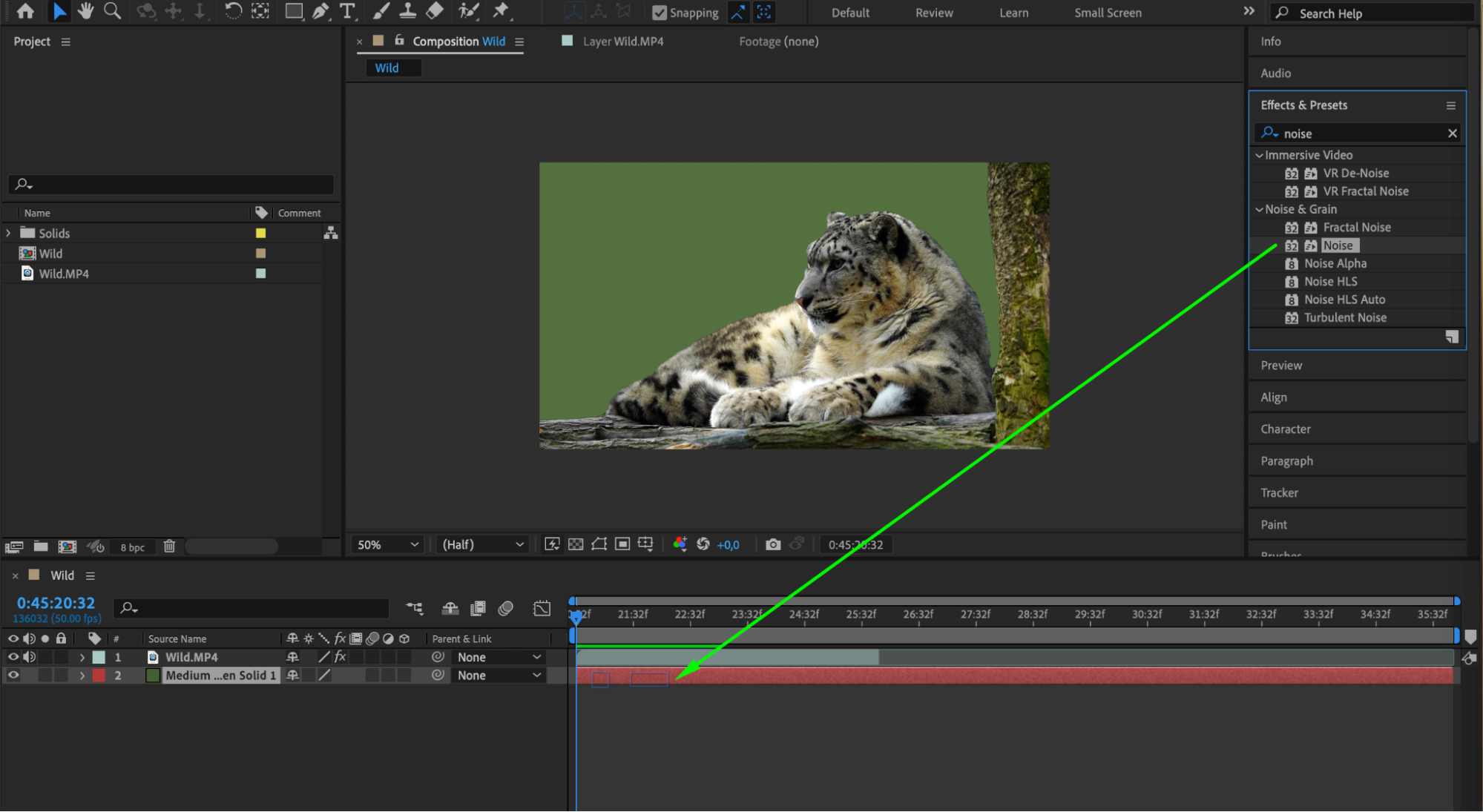Take snapshot with camera icon

tap(773, 544)
